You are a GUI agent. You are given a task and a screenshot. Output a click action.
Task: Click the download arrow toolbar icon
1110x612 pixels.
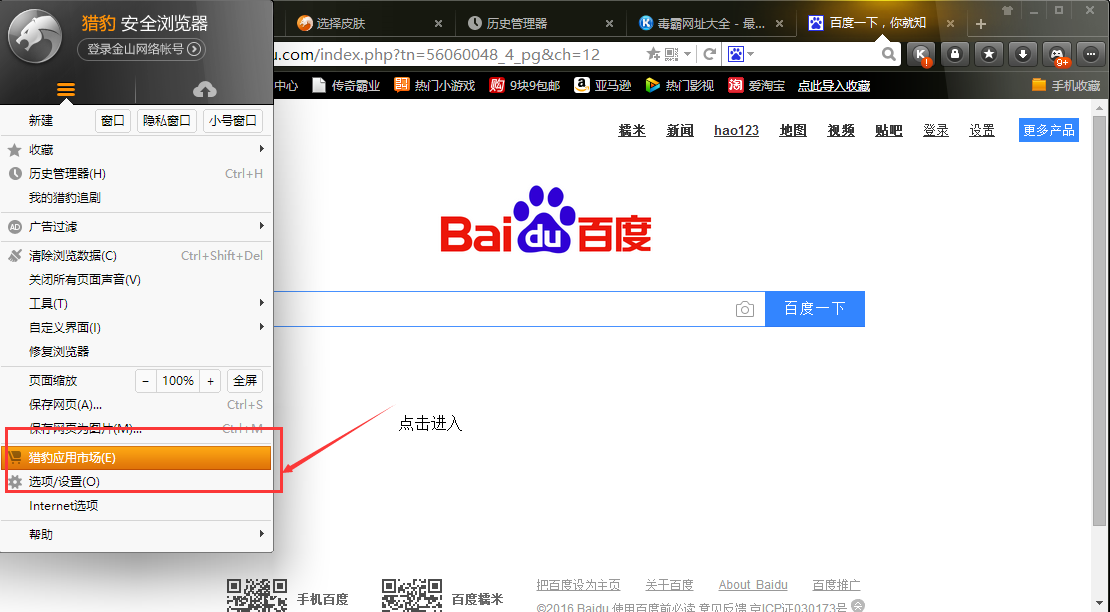point(1022,55)
